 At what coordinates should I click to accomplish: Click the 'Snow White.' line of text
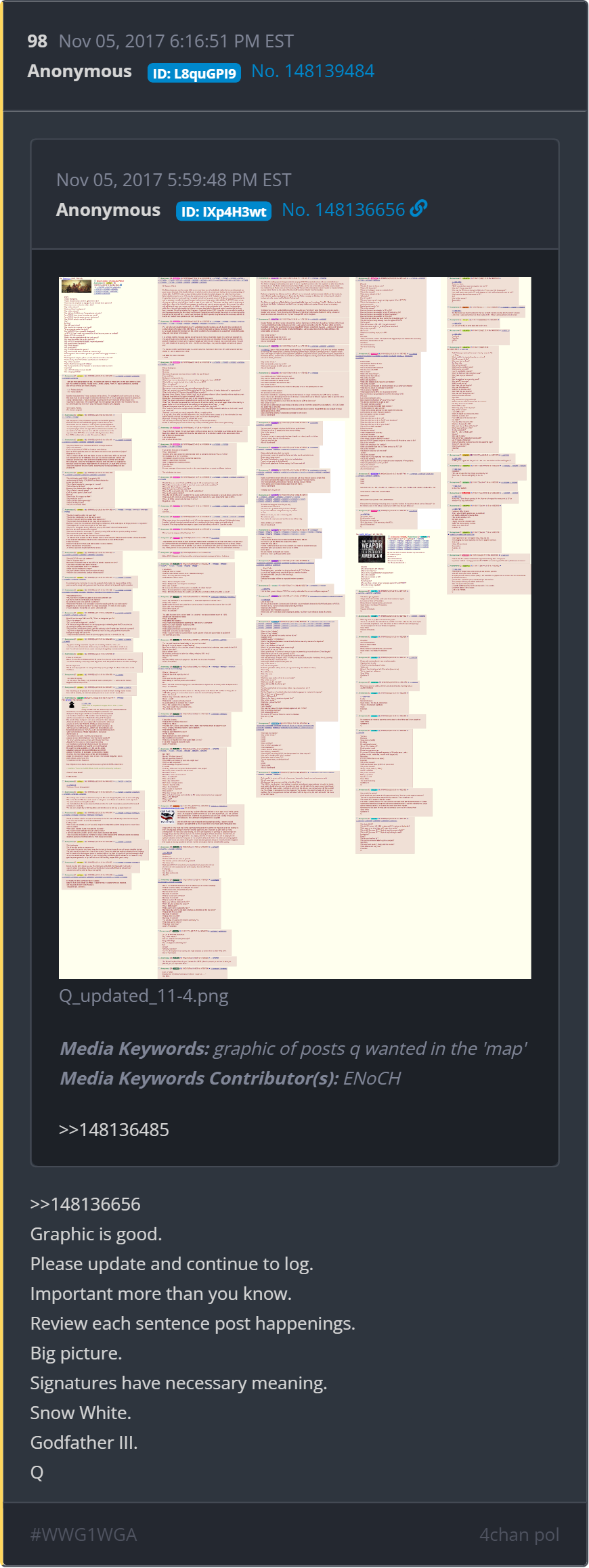click(81, 1412)
